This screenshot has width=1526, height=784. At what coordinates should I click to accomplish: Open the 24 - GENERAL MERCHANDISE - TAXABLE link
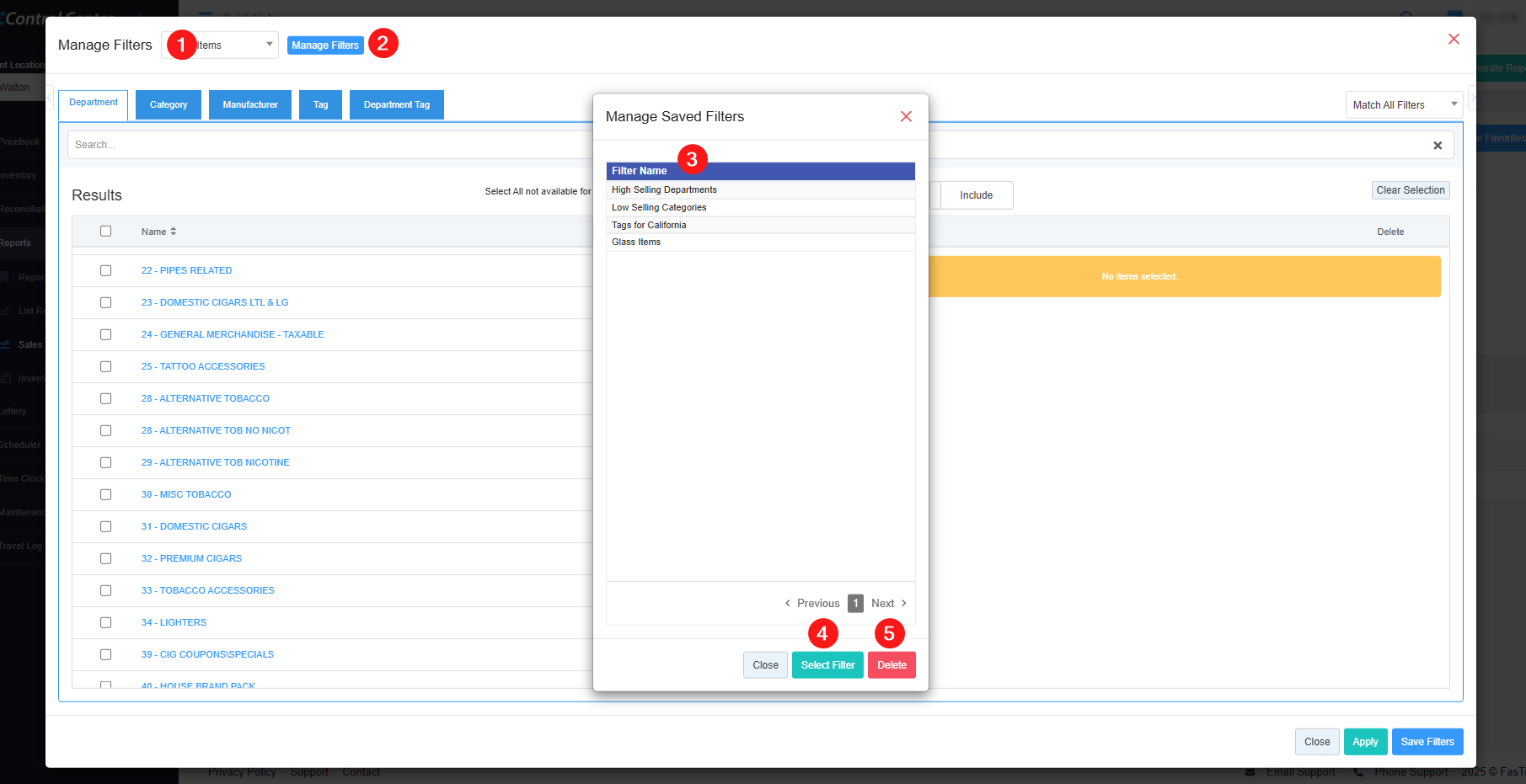click(233, 335)
